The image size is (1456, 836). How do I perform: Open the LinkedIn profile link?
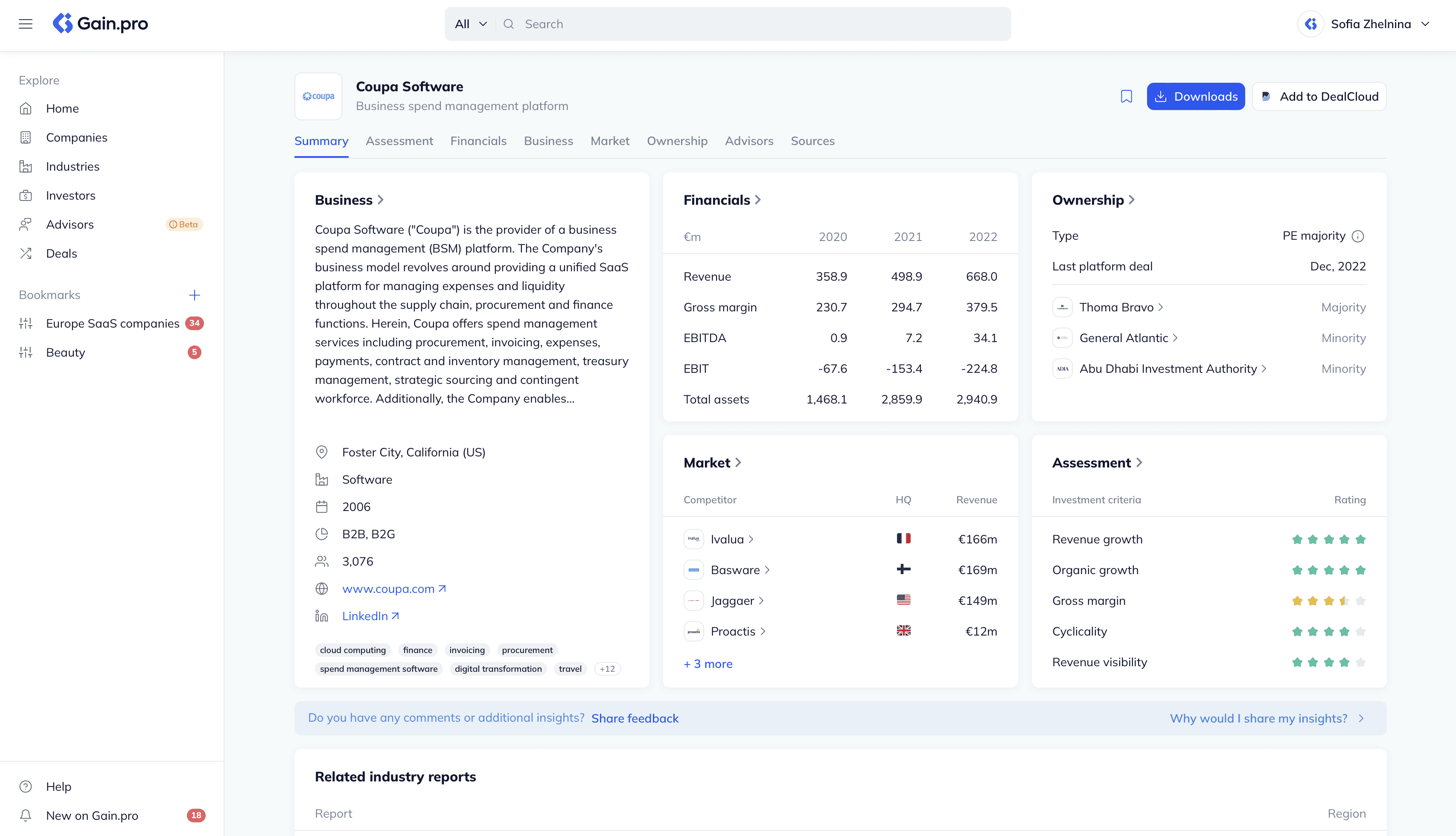(x=370, y=616)
